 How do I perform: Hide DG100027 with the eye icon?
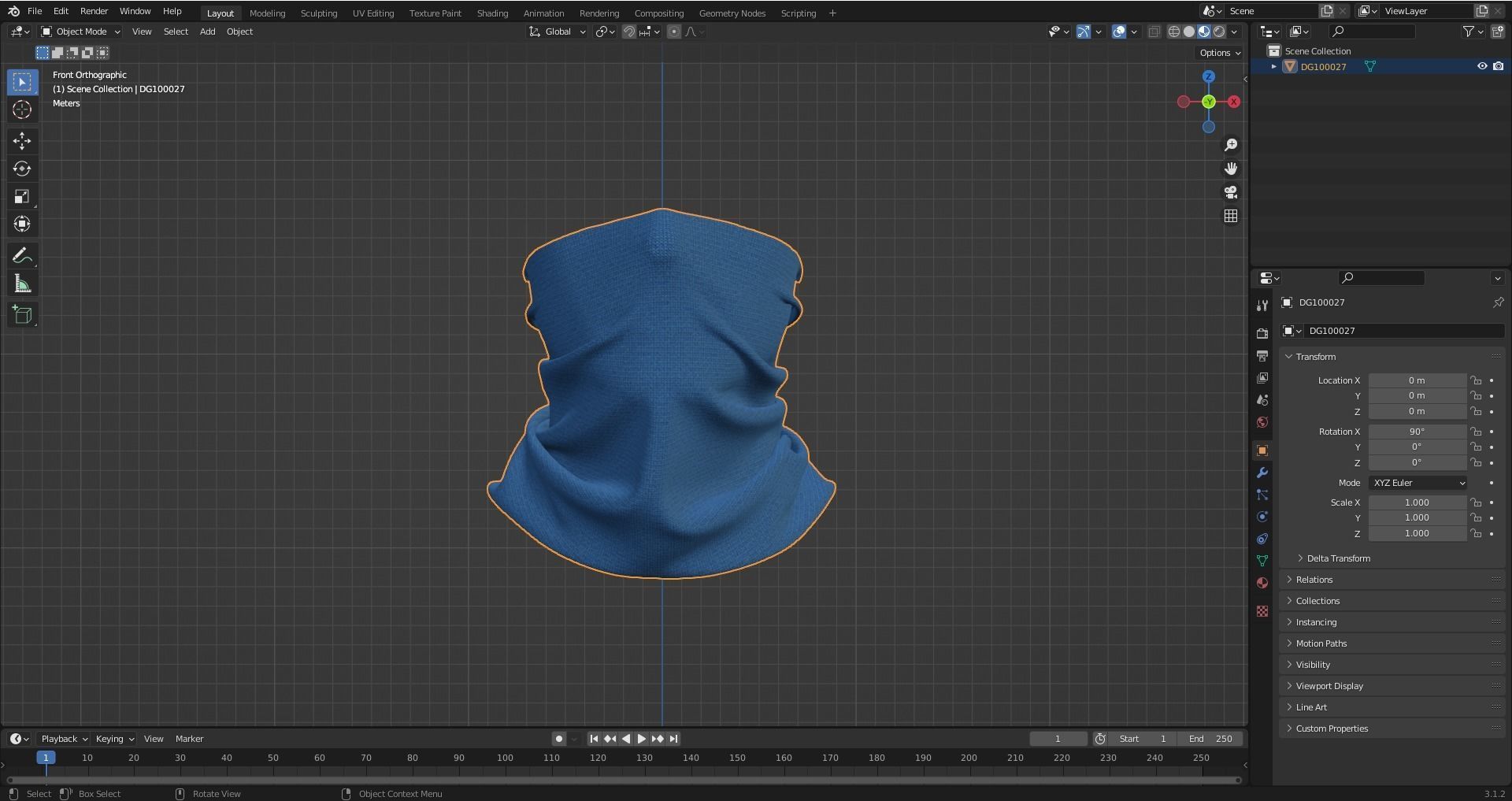(1481, 67)
